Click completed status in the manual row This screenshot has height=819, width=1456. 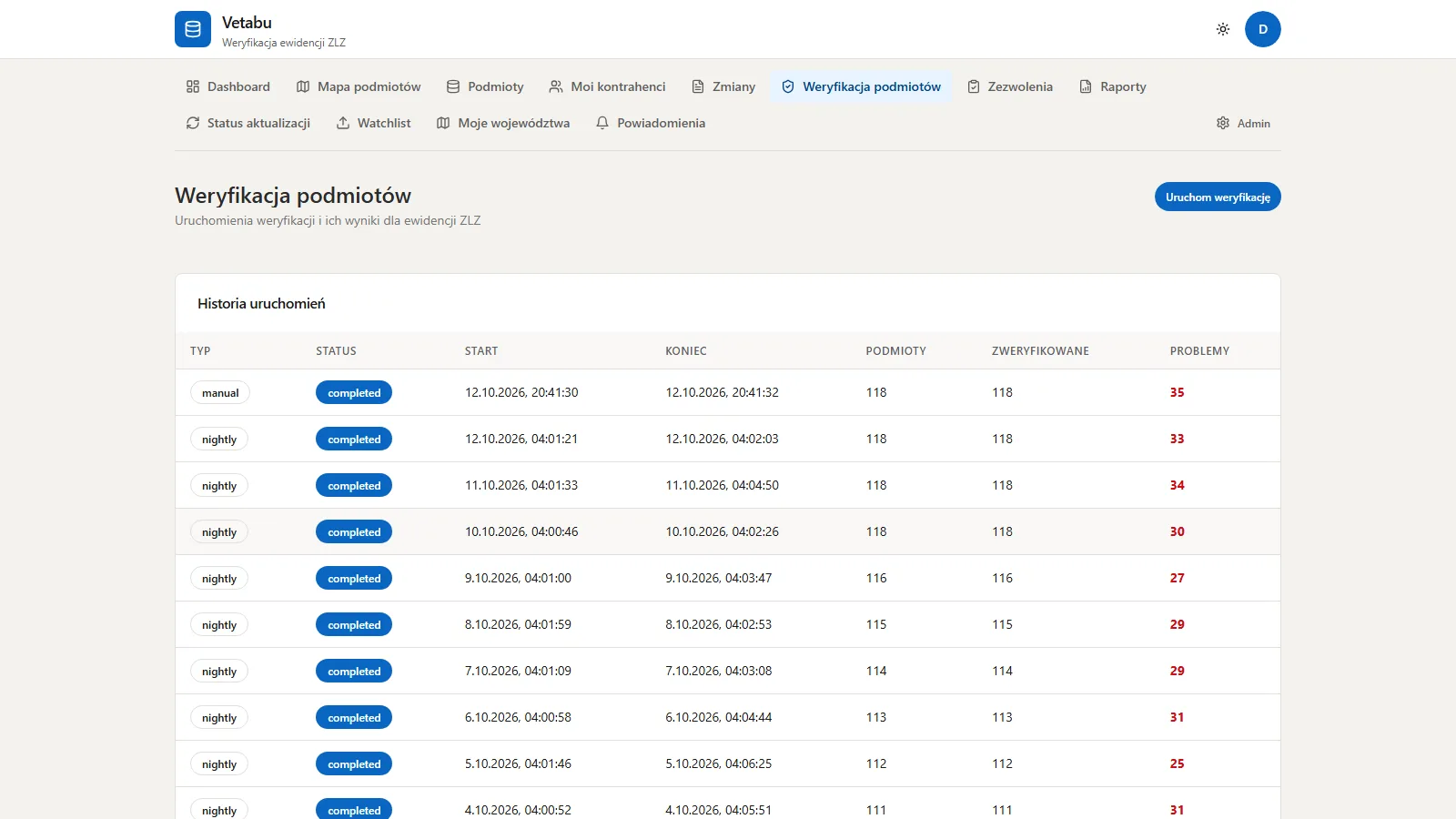(x=354, y=393)
